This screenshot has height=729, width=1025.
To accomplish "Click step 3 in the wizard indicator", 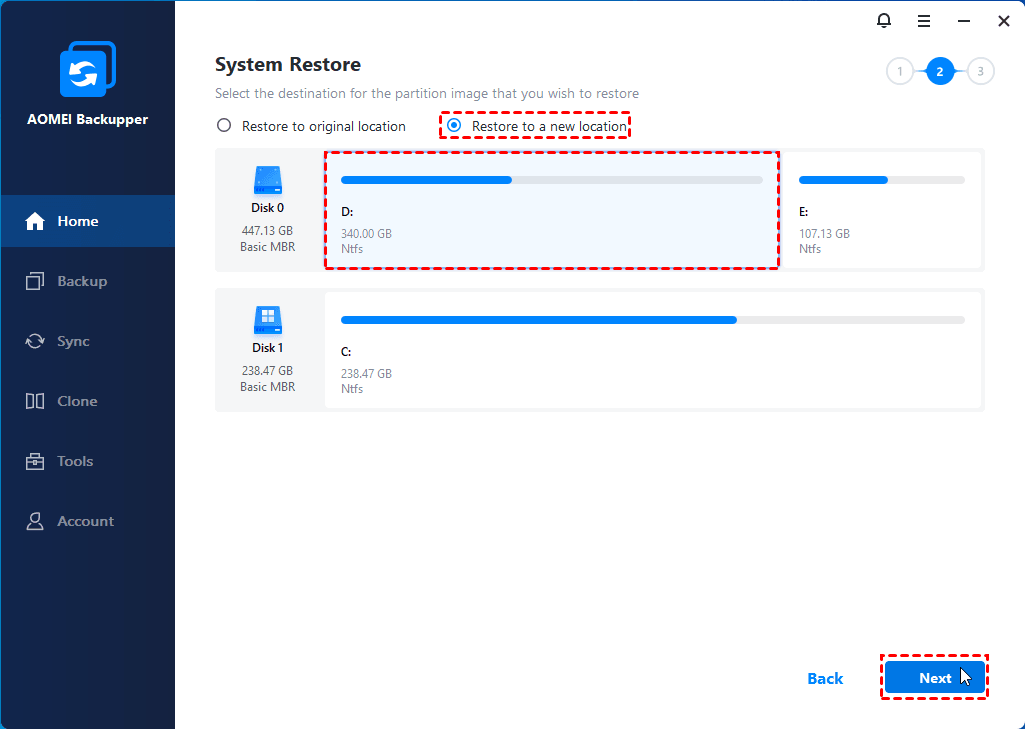I will 981,71.
